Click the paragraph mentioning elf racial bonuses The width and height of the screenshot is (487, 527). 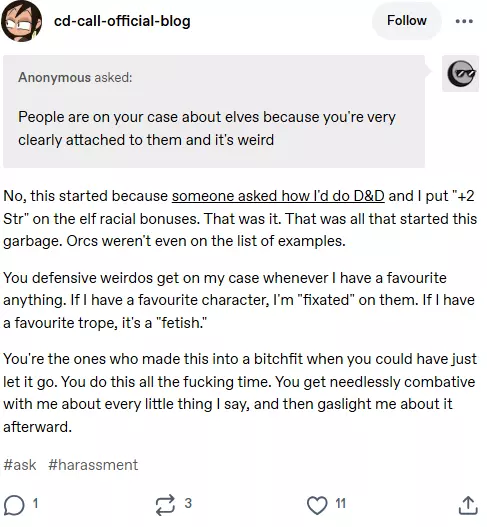click(x=240, y=218)
